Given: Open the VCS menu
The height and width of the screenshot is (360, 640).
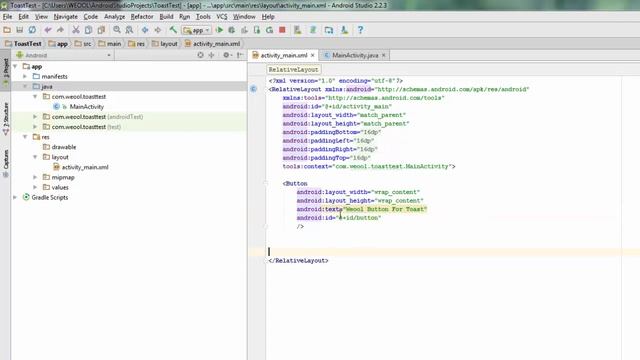Looking at the screenshot, I should 222,17.
